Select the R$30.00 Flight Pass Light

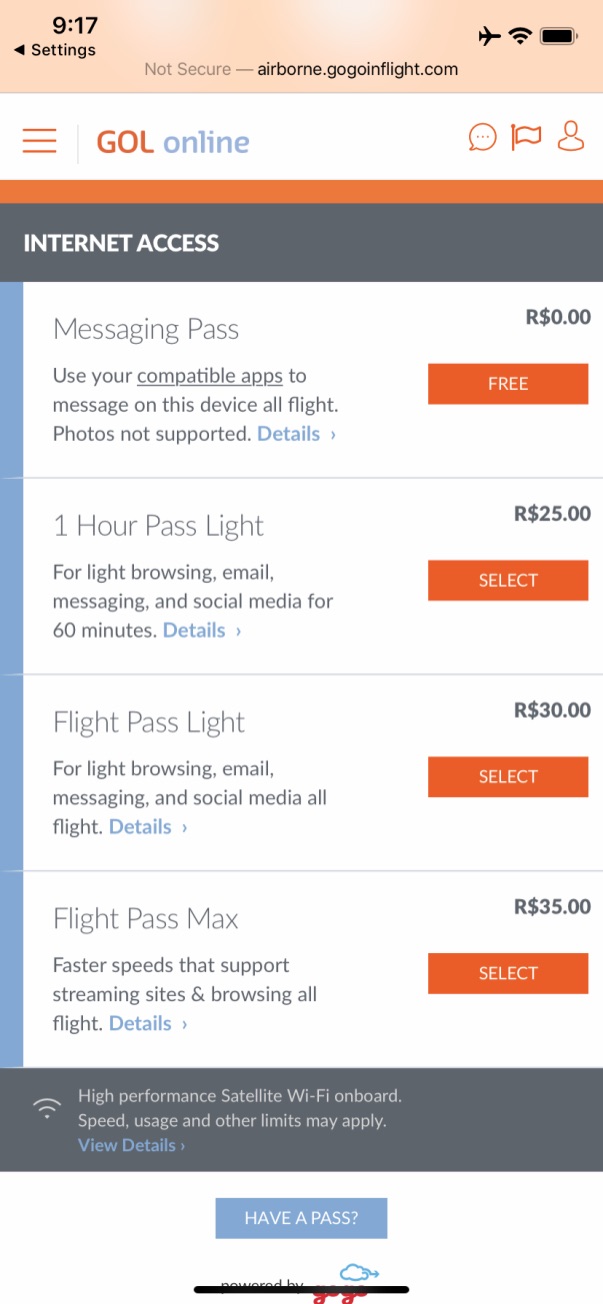pos(508,777)
